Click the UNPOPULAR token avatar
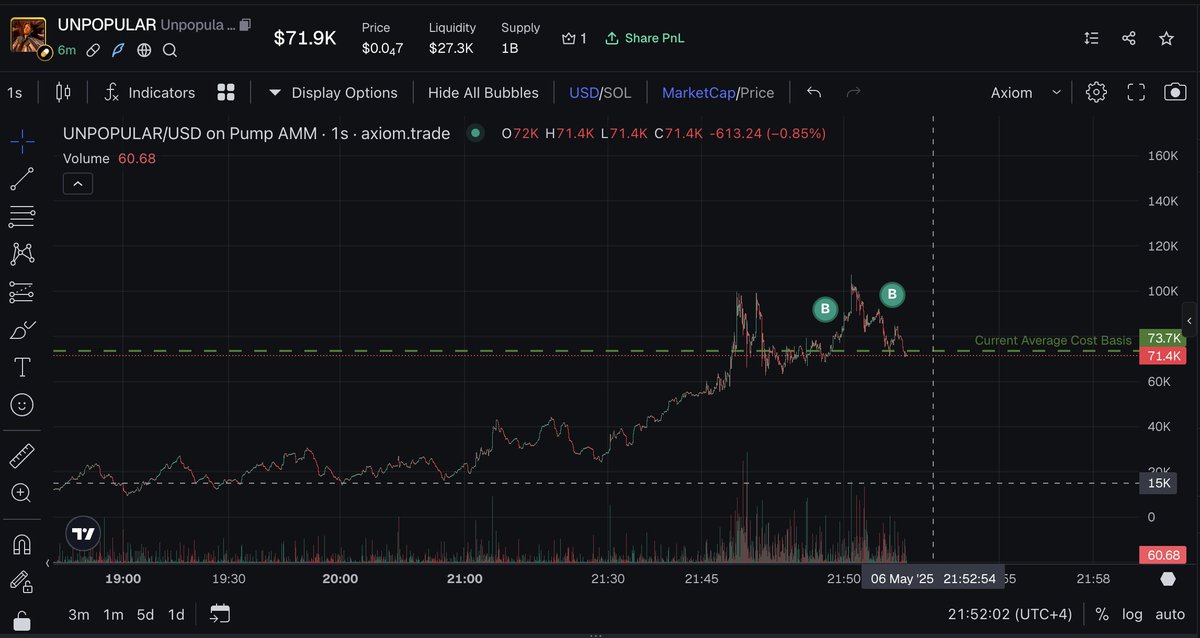1200x638 pixels. pos(29,36)
